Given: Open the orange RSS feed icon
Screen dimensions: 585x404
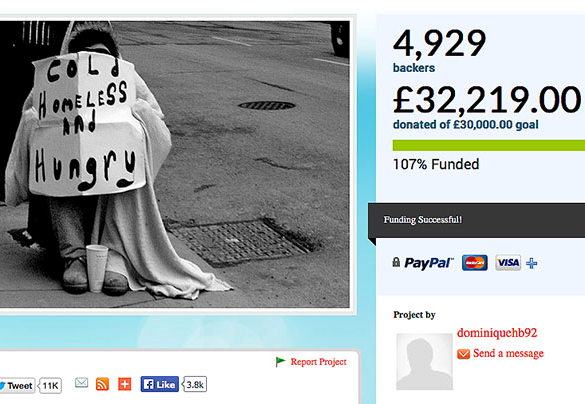Looking at the screenshot, I should point(102,384).
